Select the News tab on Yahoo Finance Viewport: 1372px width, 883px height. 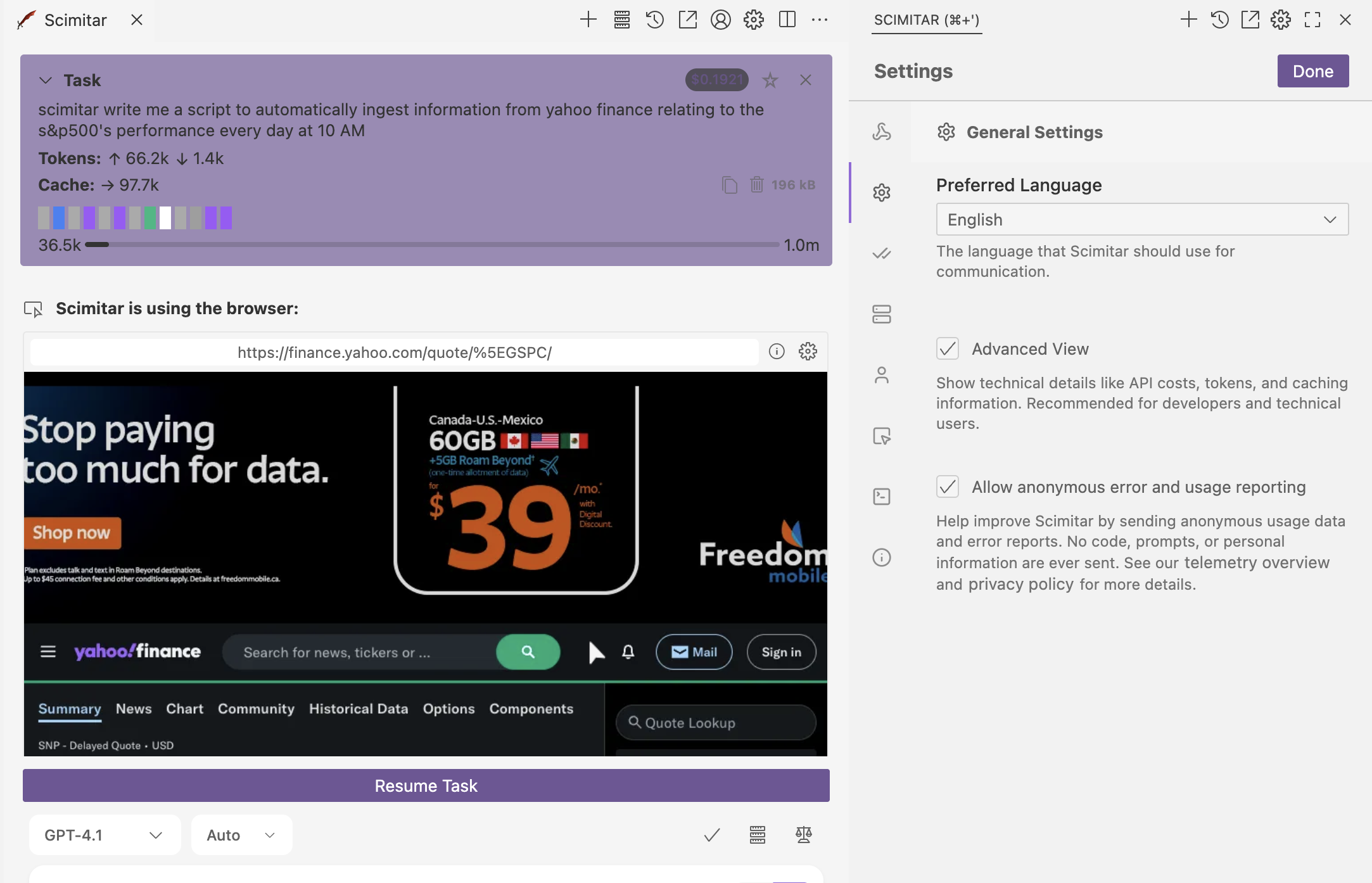click(x=134, y=709)
